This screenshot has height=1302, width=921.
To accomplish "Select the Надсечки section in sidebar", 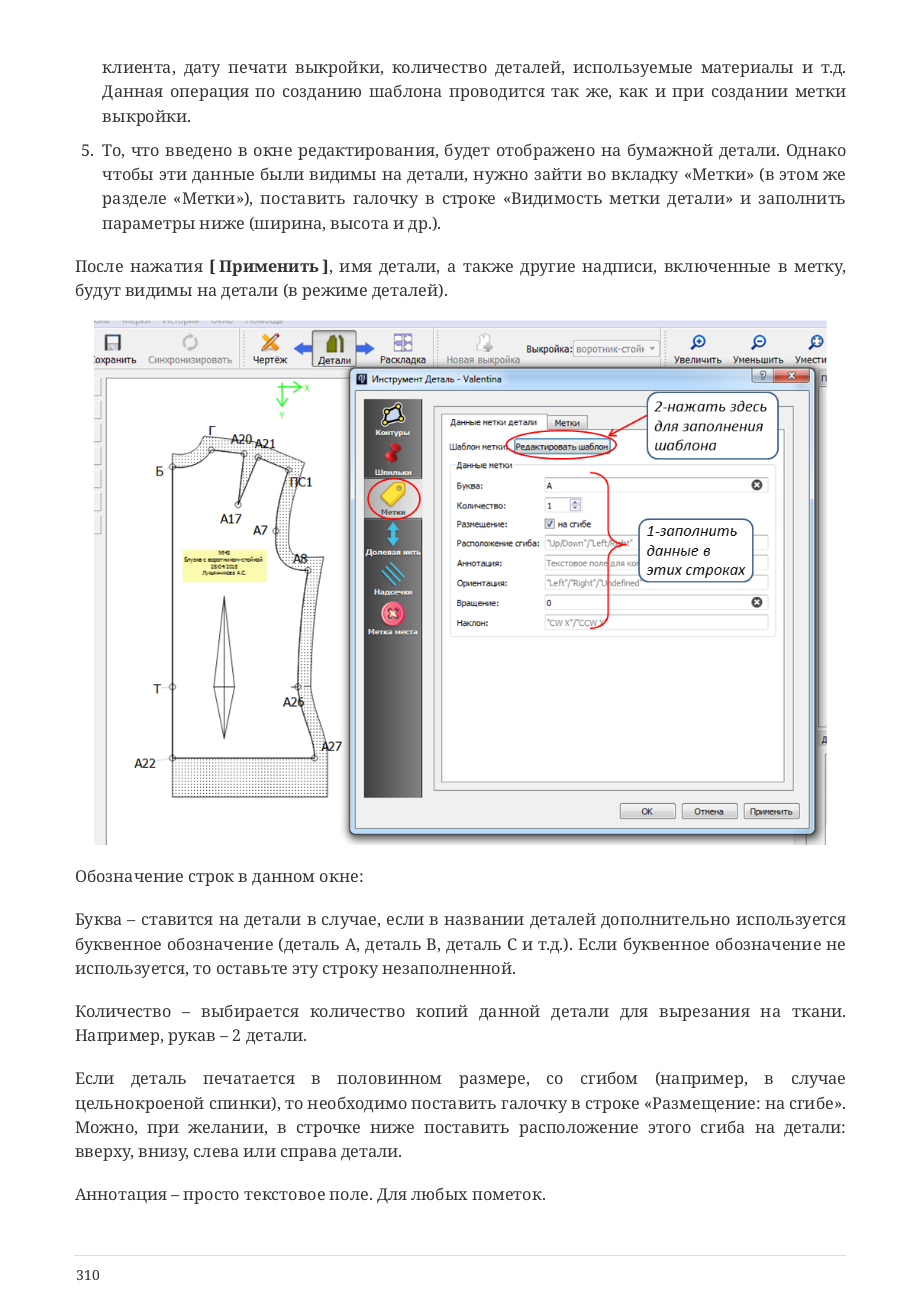I will pyautogui.click(x=392, y=579).
